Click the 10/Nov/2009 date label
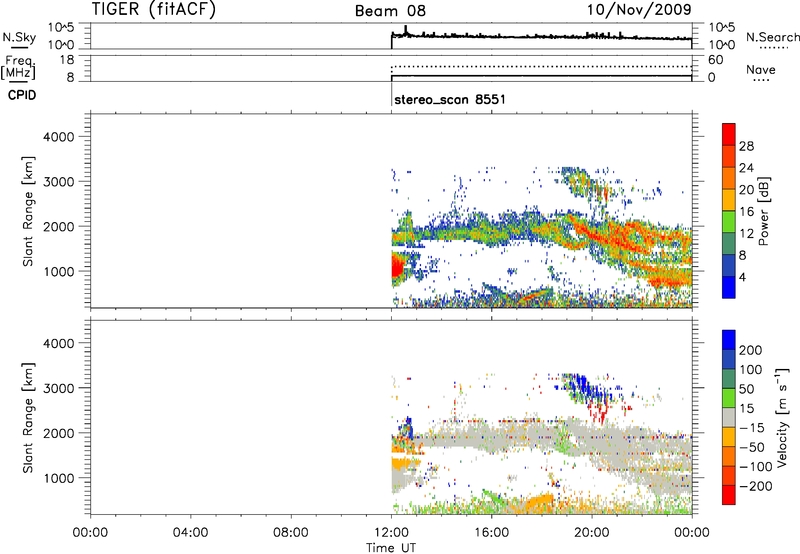Image resolution: width=800 pixels, height=554 pixels. tap(639, 9)
